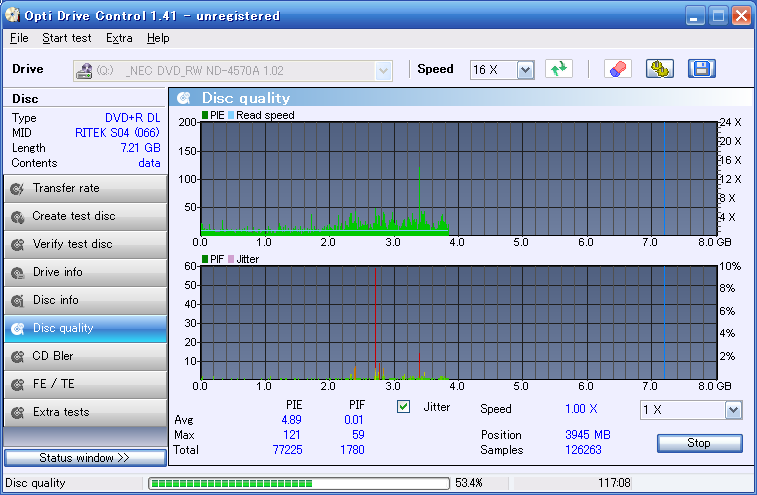Viewport: 757px width, 495px height.
Task: Click the FE / TE disc icon
Action: [x=17, y=385]
